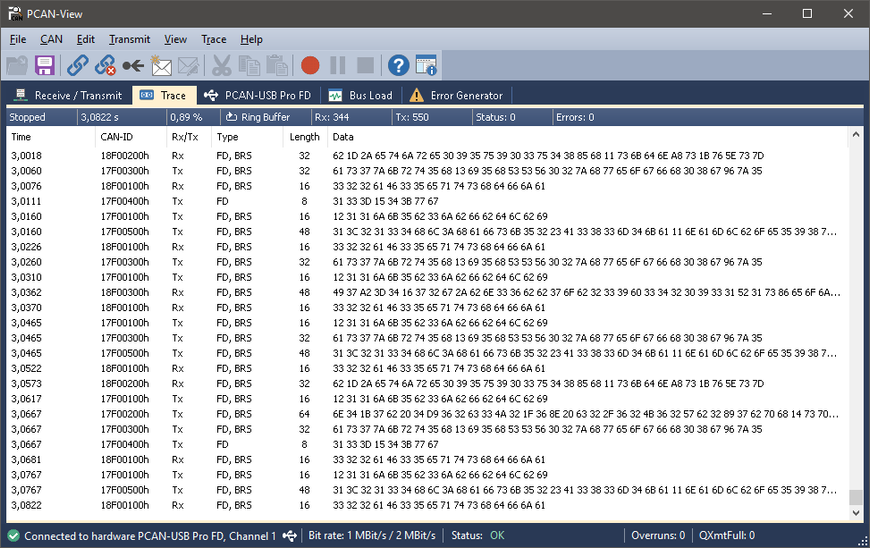870x548 pixels.
Task: Open the File menu
Action: [18, 39]
